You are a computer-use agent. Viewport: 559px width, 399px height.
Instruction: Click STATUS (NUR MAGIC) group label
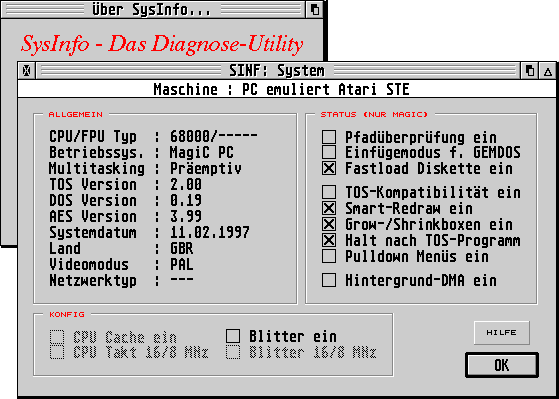point(374,114)
